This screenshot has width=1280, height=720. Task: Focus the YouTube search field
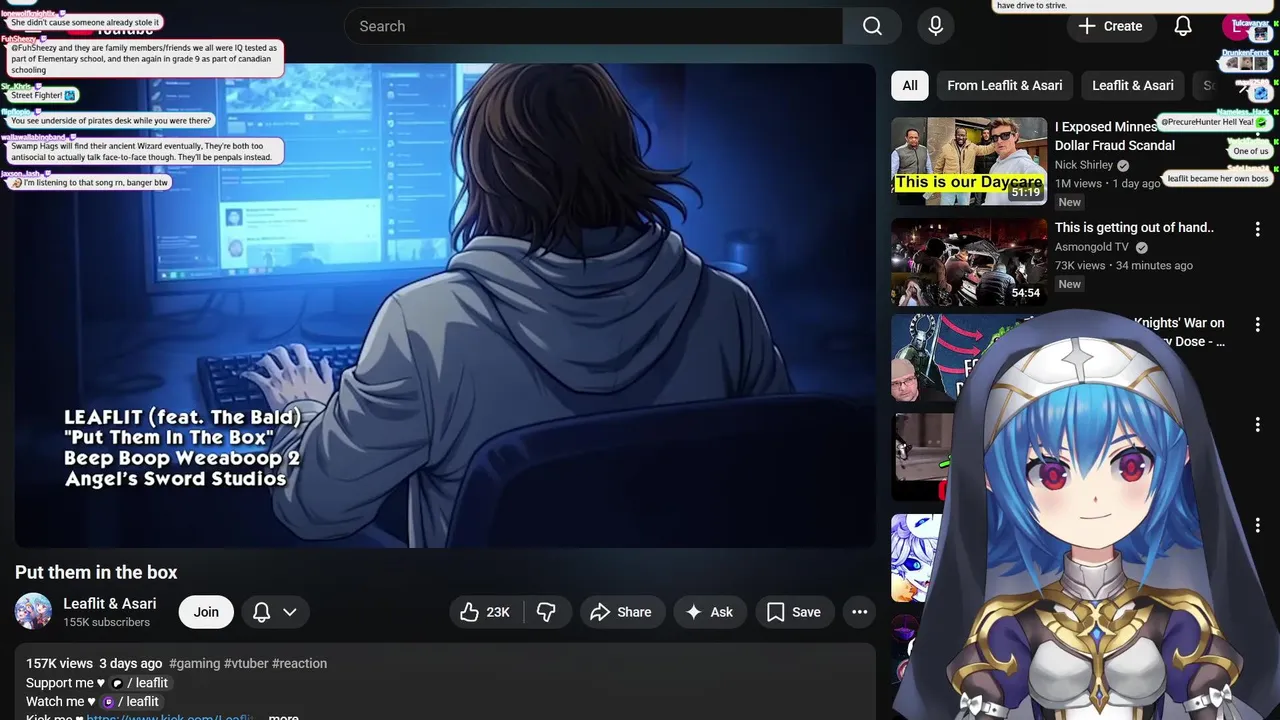click(x=593, y=26)
